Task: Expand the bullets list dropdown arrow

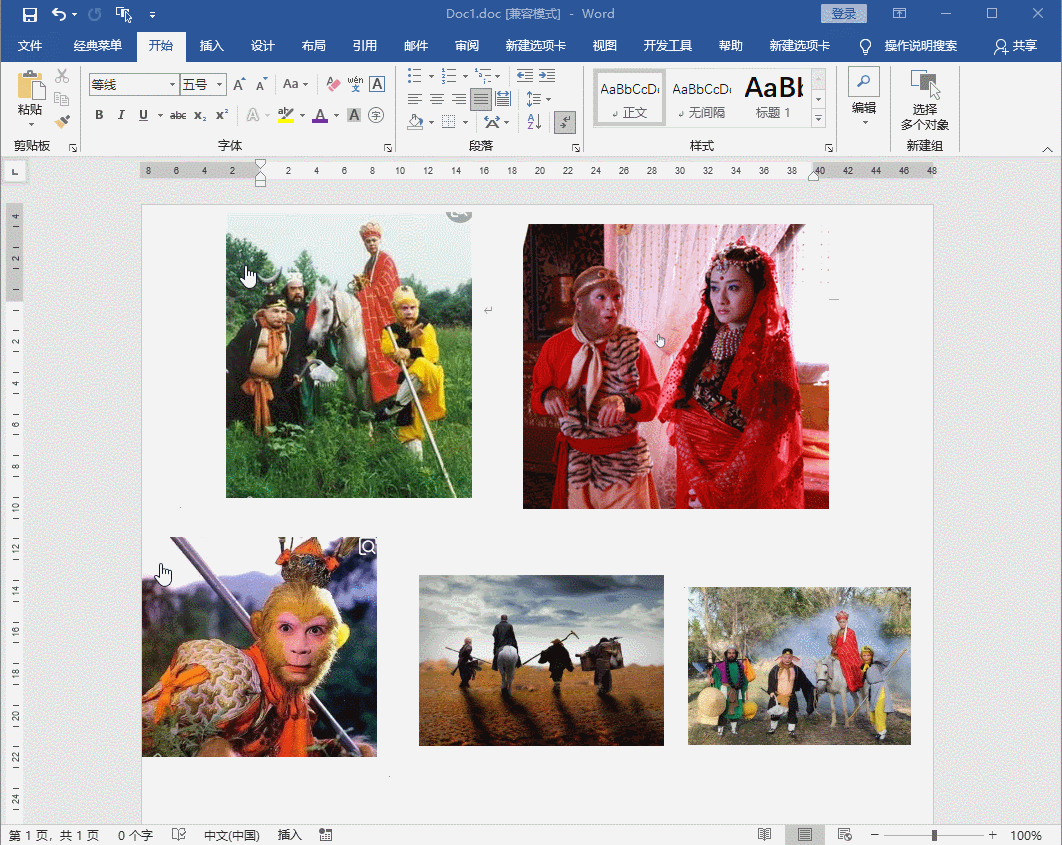Action: tap(431, 76)
